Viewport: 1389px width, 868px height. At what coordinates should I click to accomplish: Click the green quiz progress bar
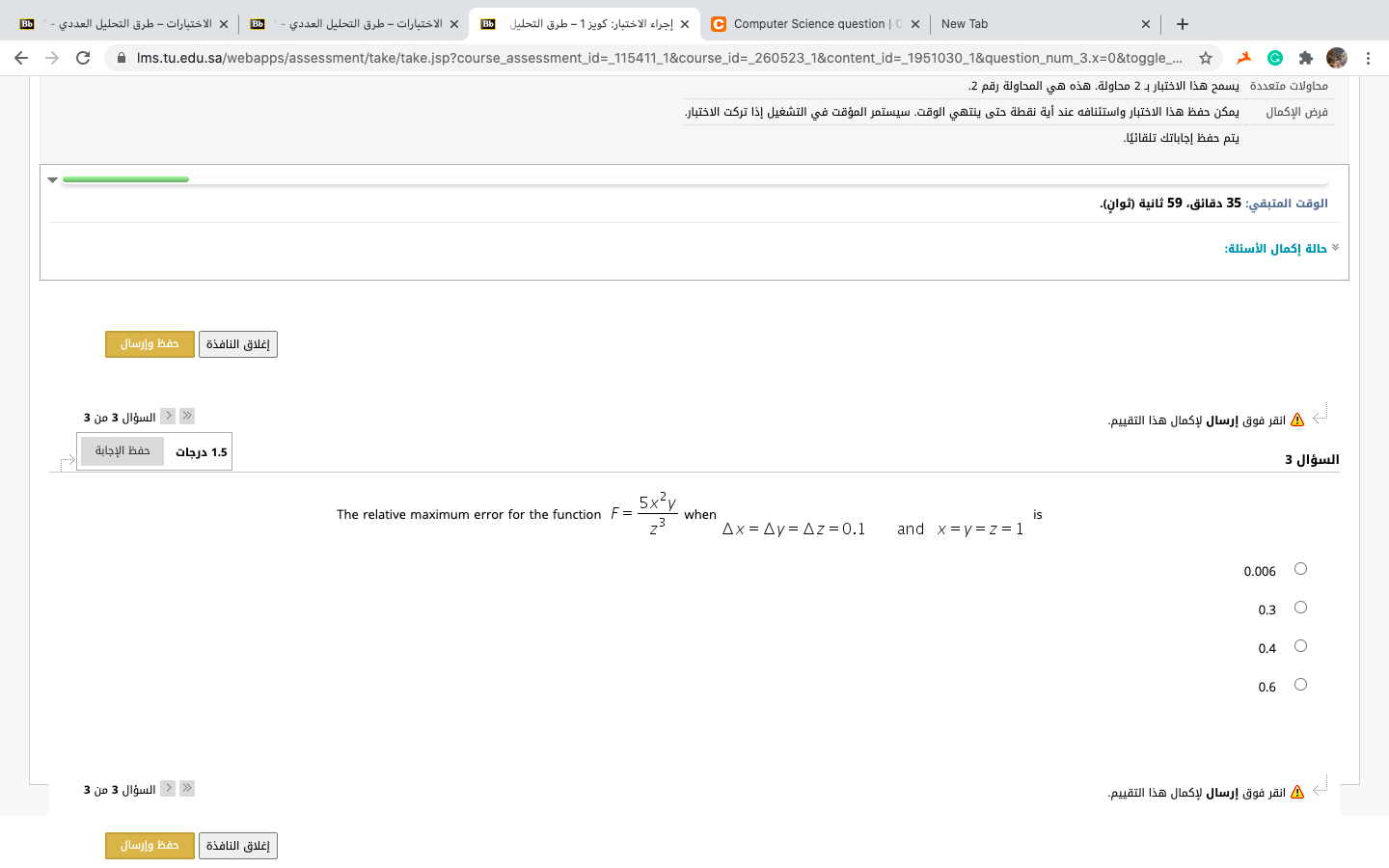(x=125, y=178)
